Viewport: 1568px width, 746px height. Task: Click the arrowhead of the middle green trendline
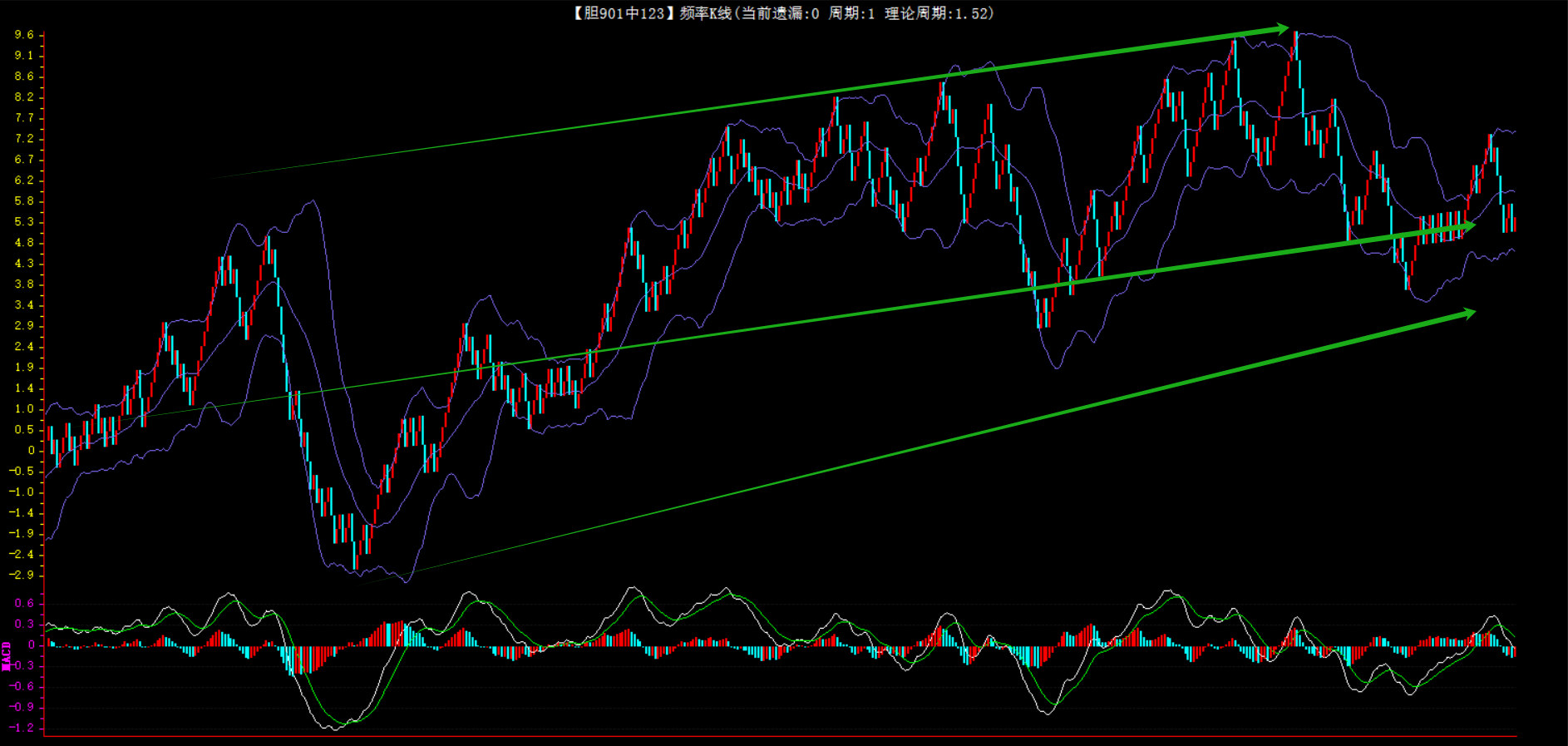1467,225
